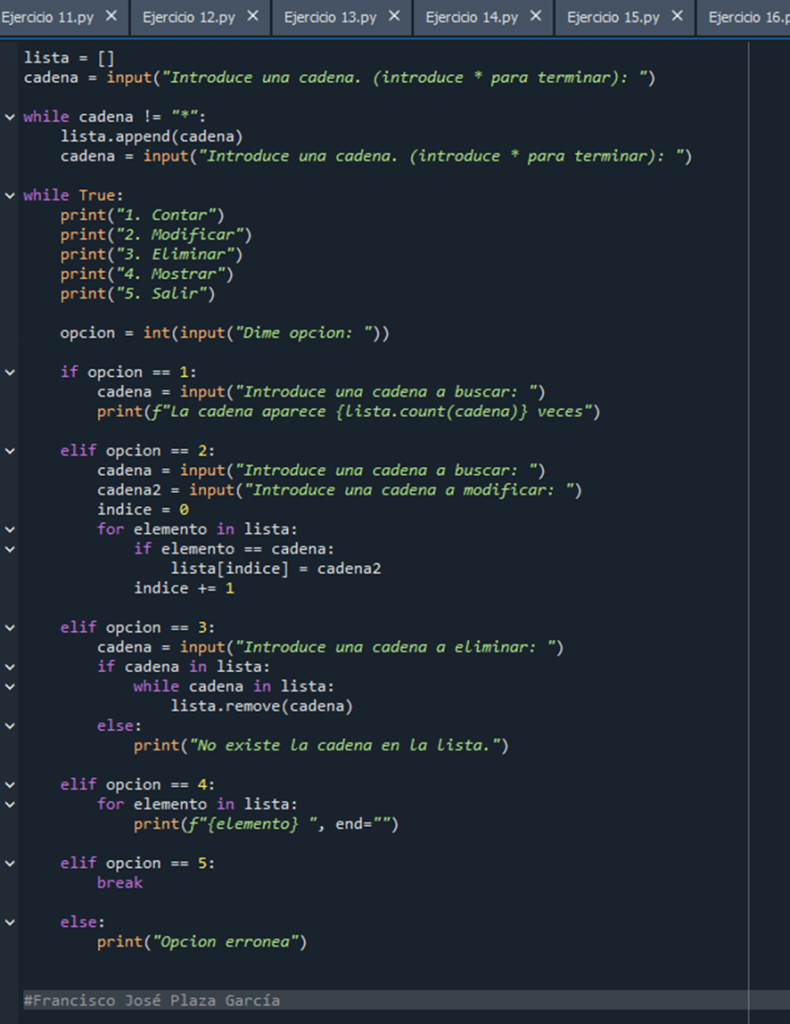
Task: Close the Ejercicio 15.py tab
Action: click(677, 16)
